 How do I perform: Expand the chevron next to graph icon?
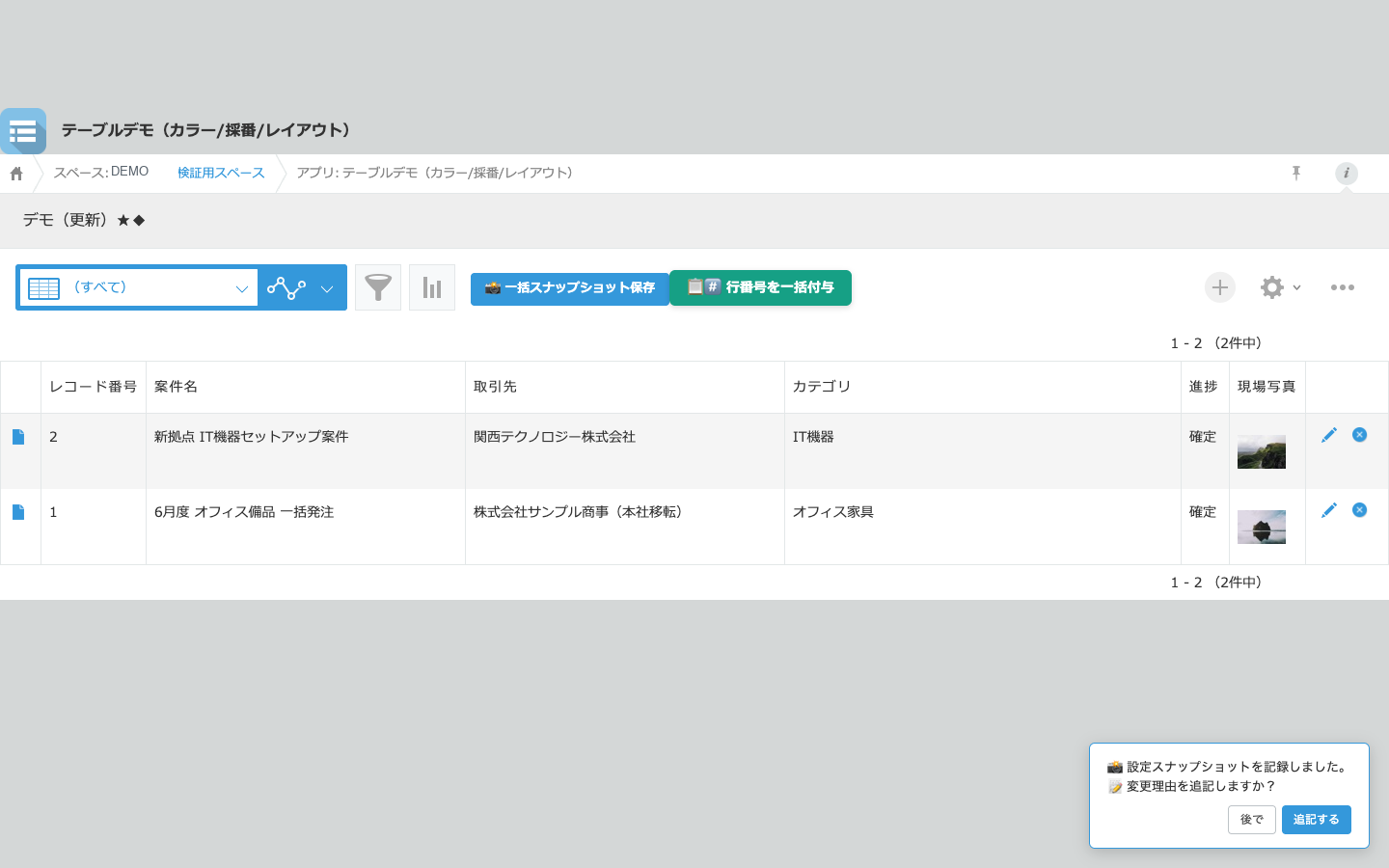tap(327, 288)
